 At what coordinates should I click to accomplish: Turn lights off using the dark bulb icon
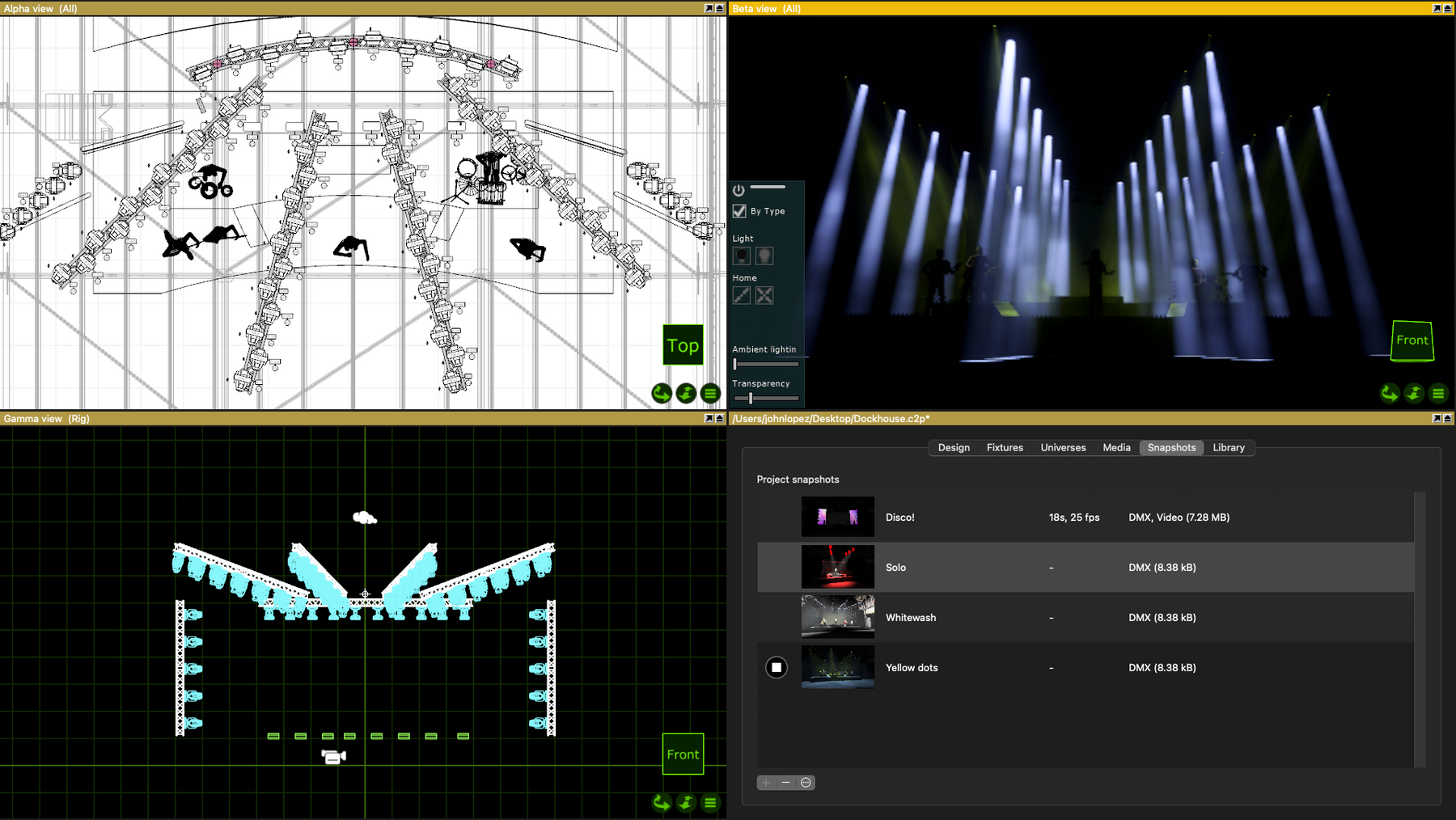(741, 256)
